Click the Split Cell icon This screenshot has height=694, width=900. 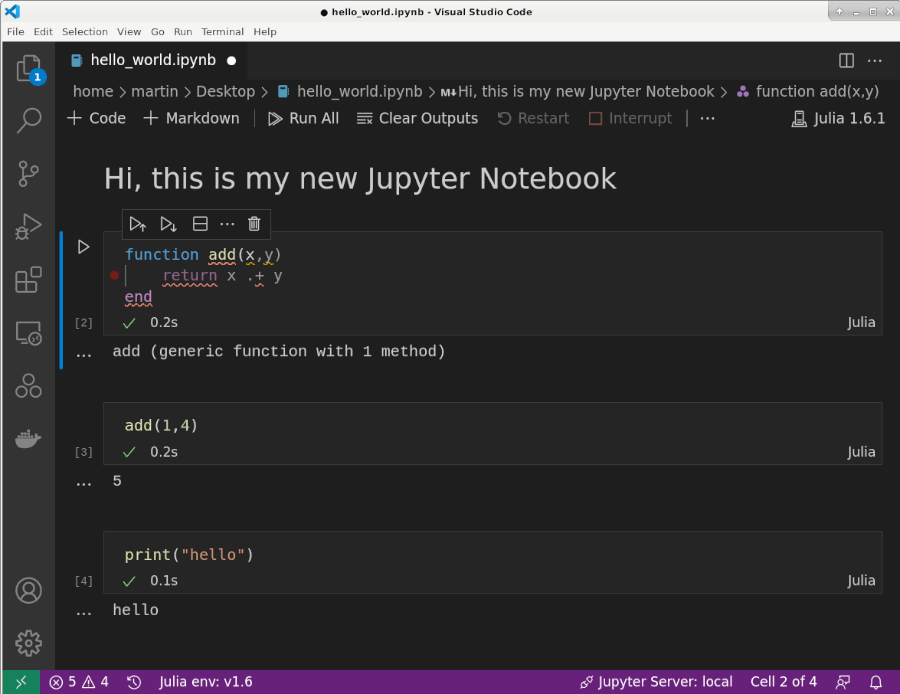200,224
